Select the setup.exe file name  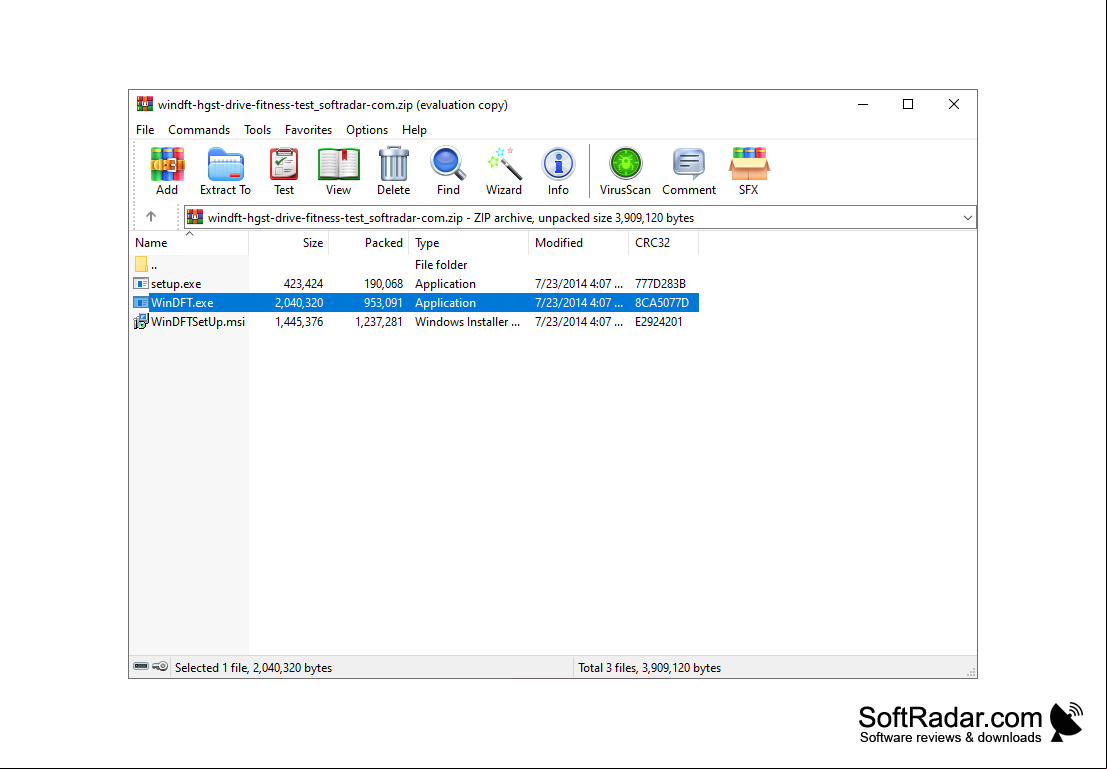[x=176, y=284]
